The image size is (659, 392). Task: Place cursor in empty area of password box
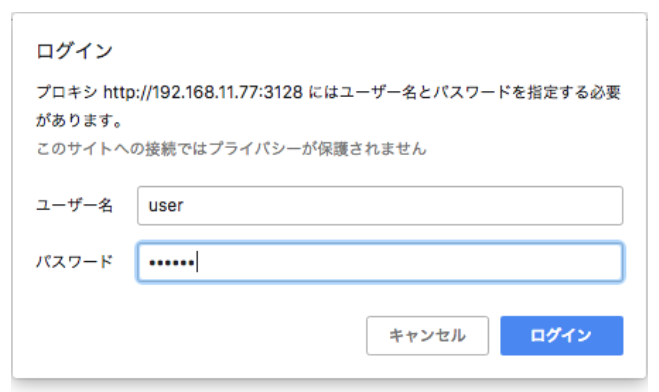tap(408, 262)
